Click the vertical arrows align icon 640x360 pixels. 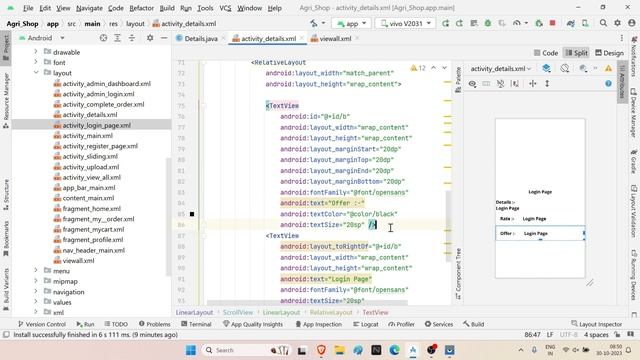tap(547, 84)
